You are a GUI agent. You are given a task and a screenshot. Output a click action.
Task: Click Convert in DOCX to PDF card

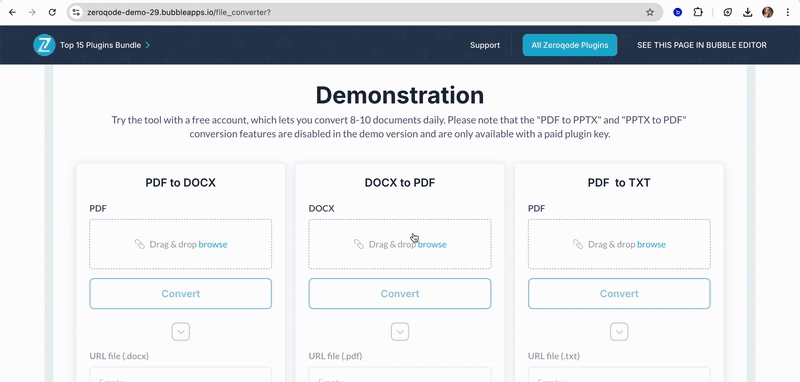tap(400, 293)
